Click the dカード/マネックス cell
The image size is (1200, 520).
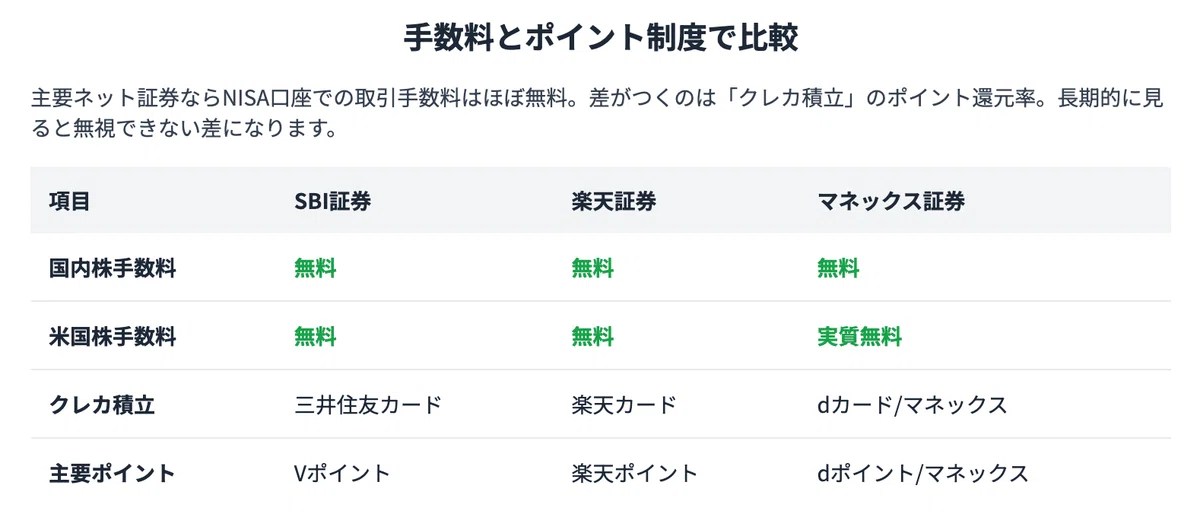[912, 405]
